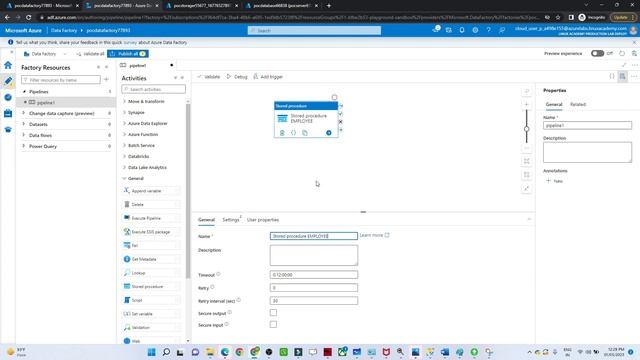Switch to the Related tab in Properties
This screenshot has height=360, width=640.
pos(578,104)
